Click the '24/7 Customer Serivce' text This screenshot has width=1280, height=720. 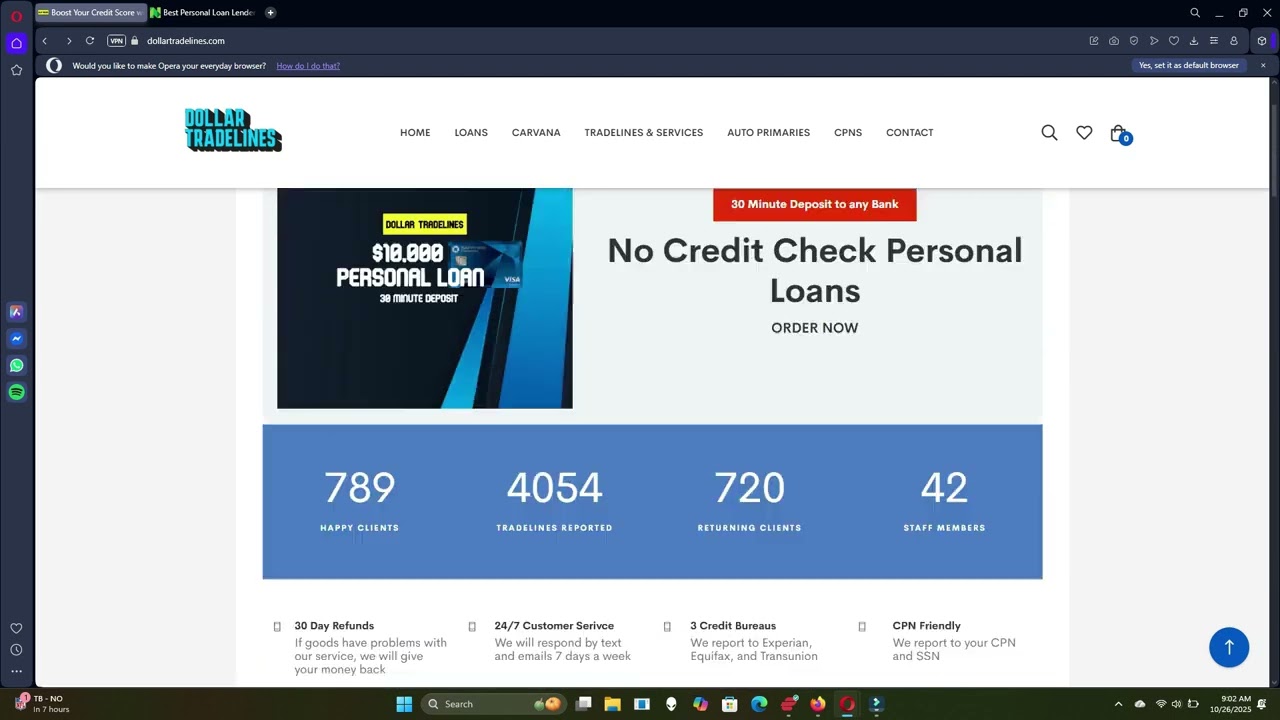click(x=554, y=626)
